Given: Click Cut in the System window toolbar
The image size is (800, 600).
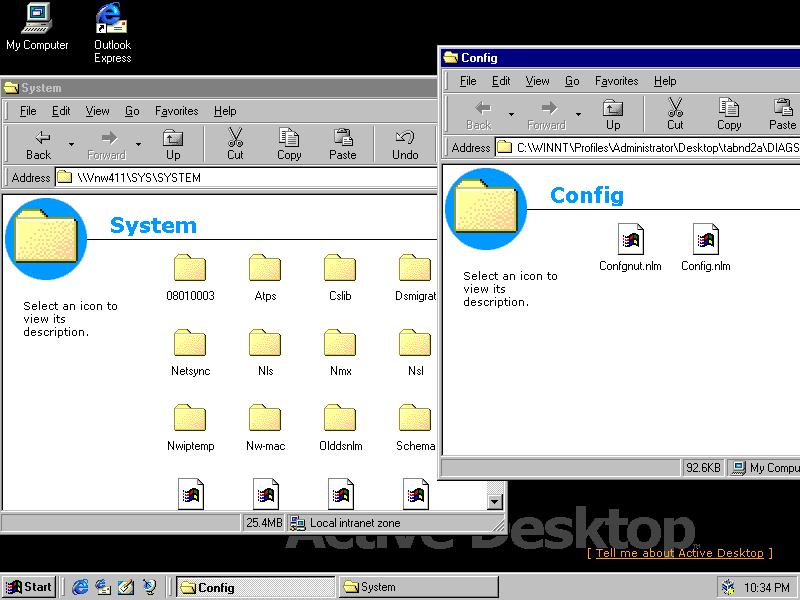Looking at the screenshot, I should coord(235,145).
